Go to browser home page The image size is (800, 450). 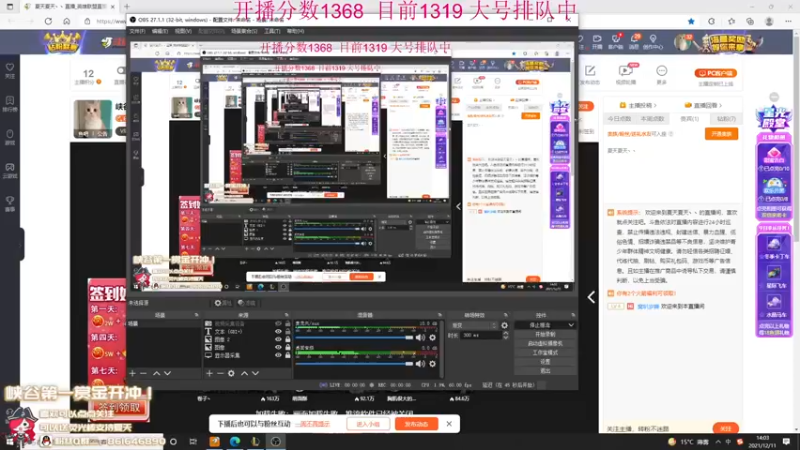click(x=67, y=21)
